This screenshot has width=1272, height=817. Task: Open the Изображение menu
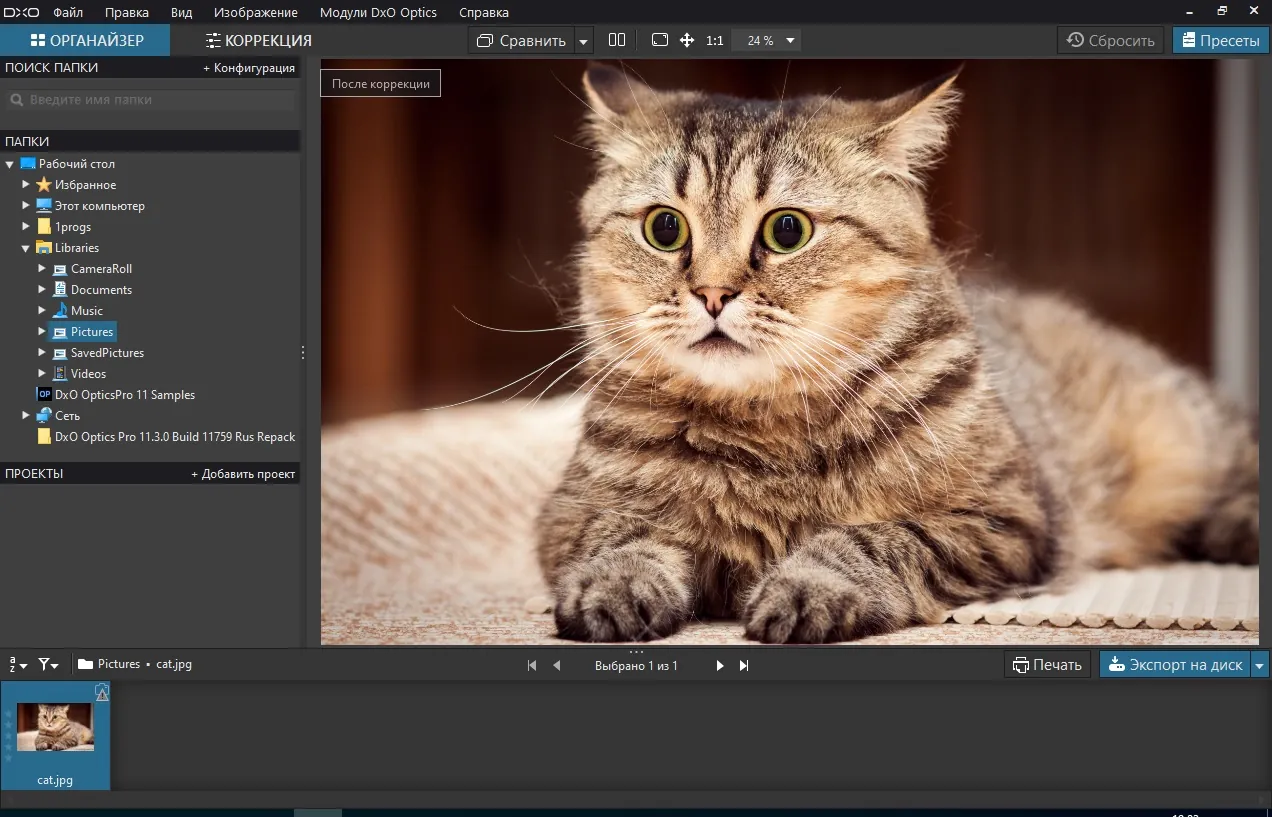coord(256,12)
